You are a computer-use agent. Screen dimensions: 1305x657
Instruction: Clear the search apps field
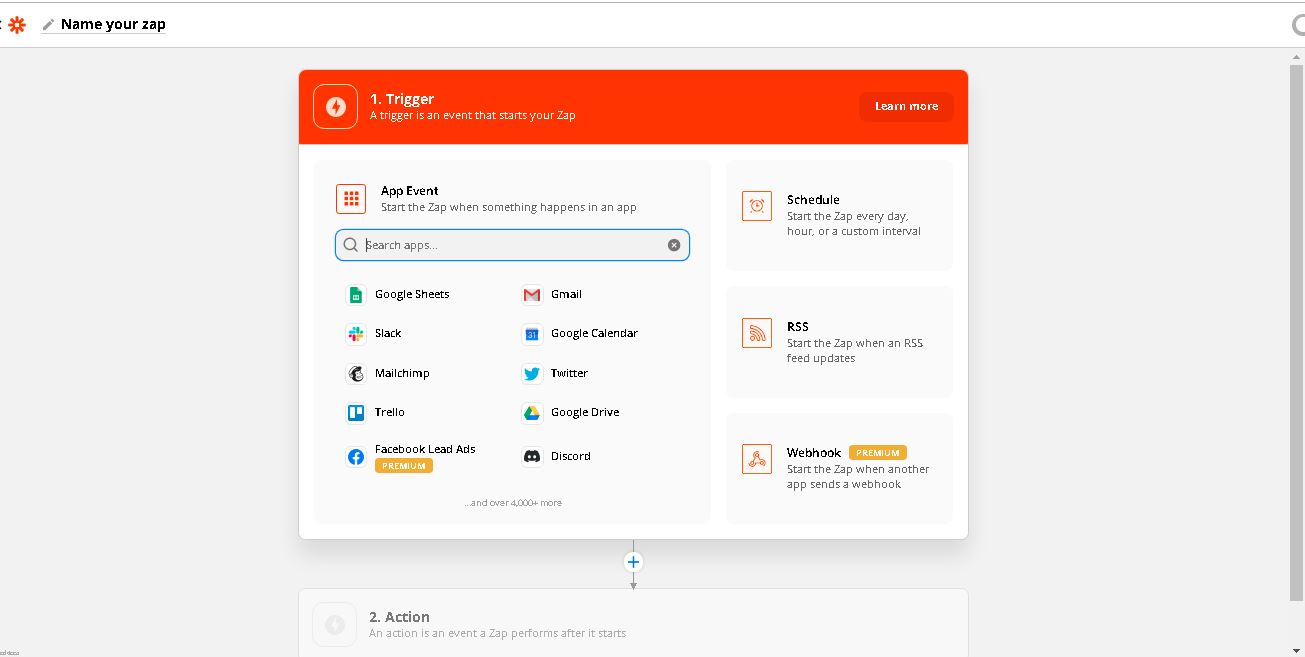[x=674, y=245]
